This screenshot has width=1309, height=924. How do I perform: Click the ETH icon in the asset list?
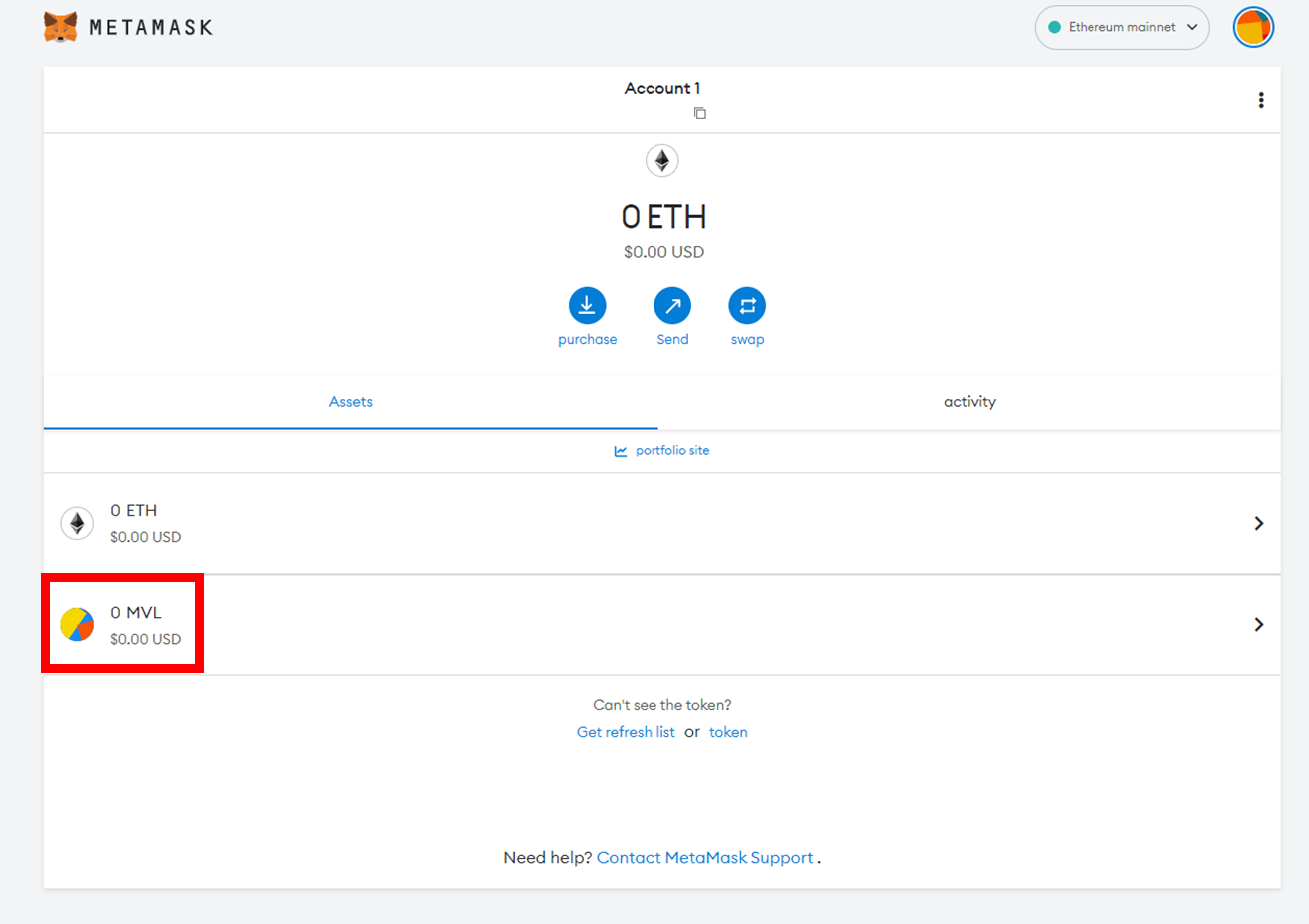click(x=77, y=523)
